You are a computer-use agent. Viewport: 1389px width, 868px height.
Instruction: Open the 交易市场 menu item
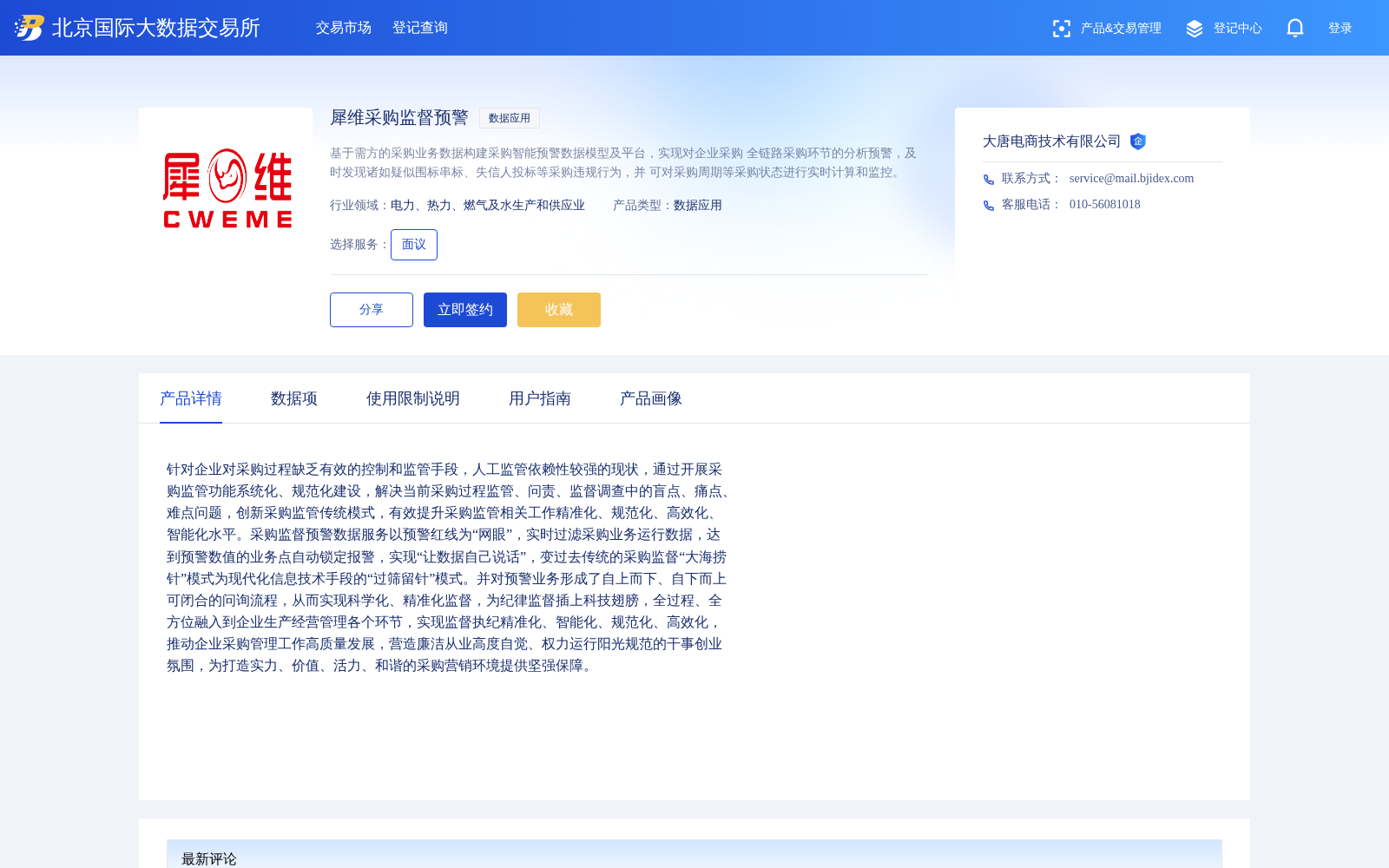pyautogui.click(x=344, y=28)
